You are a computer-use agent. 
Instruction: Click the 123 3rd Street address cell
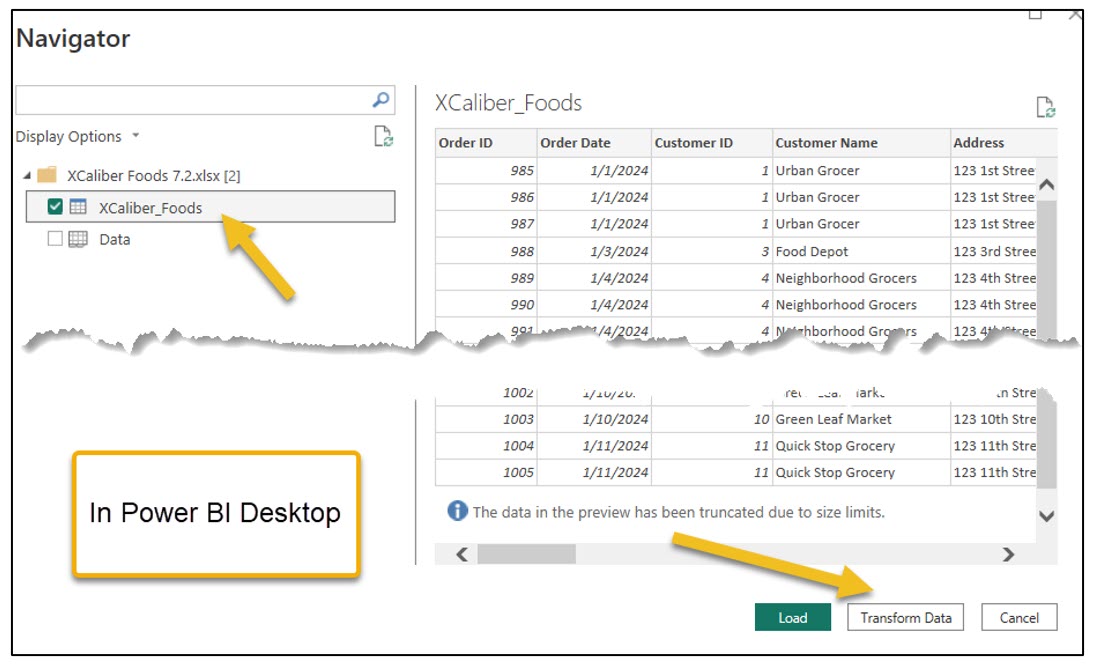(994, 252)
